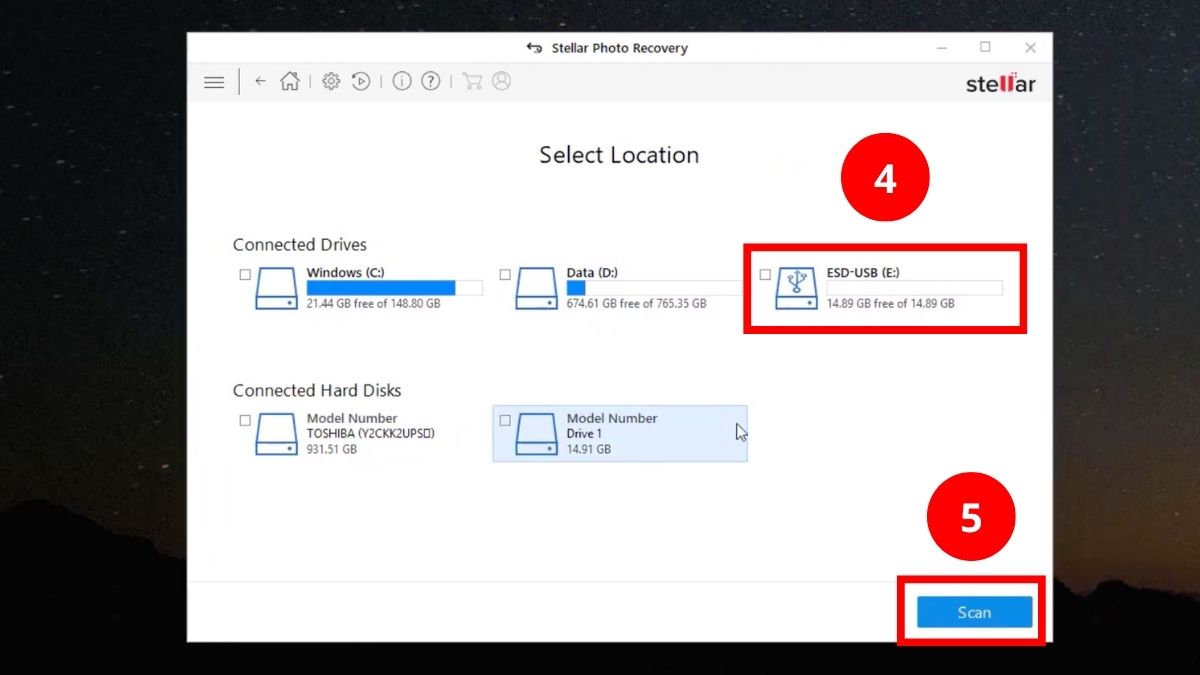The image size is (1200, 675).
Task: Open the Home screen icon
Action: 290,82
